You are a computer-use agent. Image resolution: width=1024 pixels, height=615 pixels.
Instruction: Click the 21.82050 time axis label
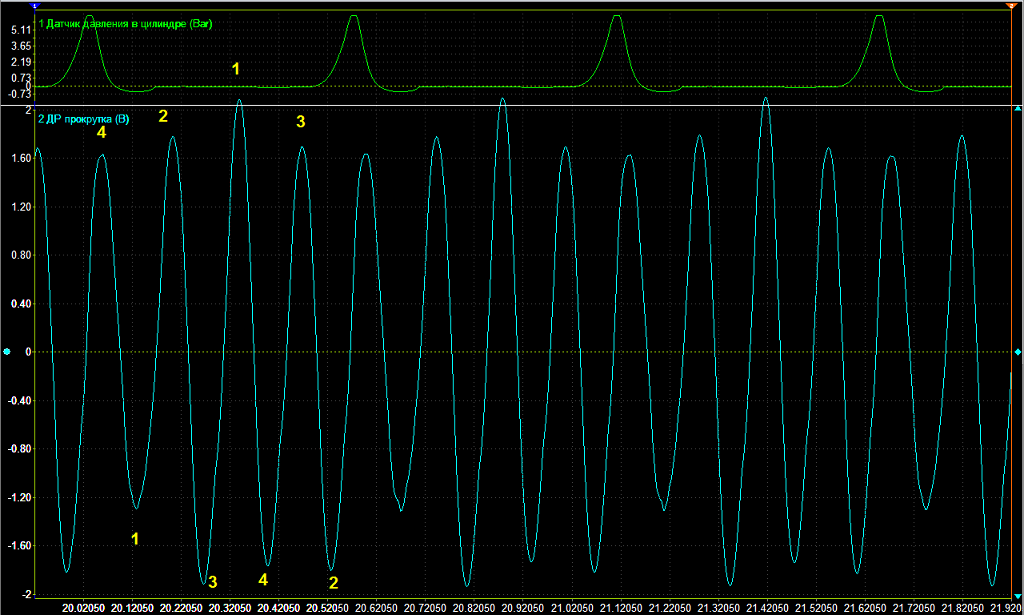pos(963,608)
